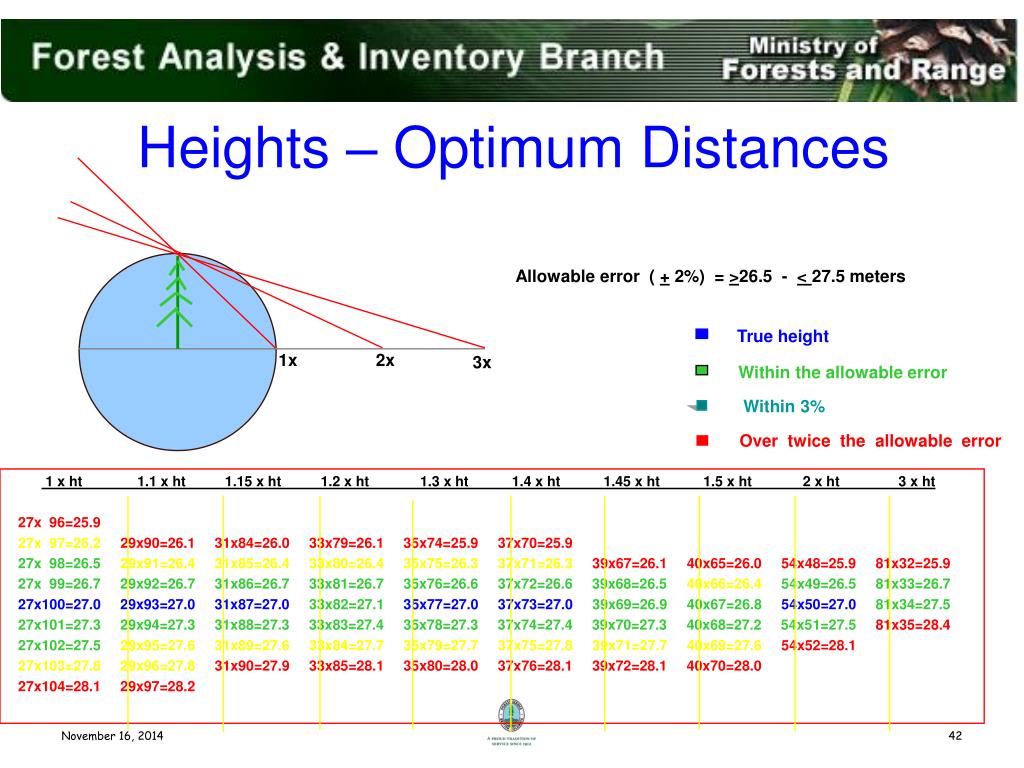The image size is (1024, 768).
Task: Click the red square beside Over twice the allowable error
Action: [702, 441]
